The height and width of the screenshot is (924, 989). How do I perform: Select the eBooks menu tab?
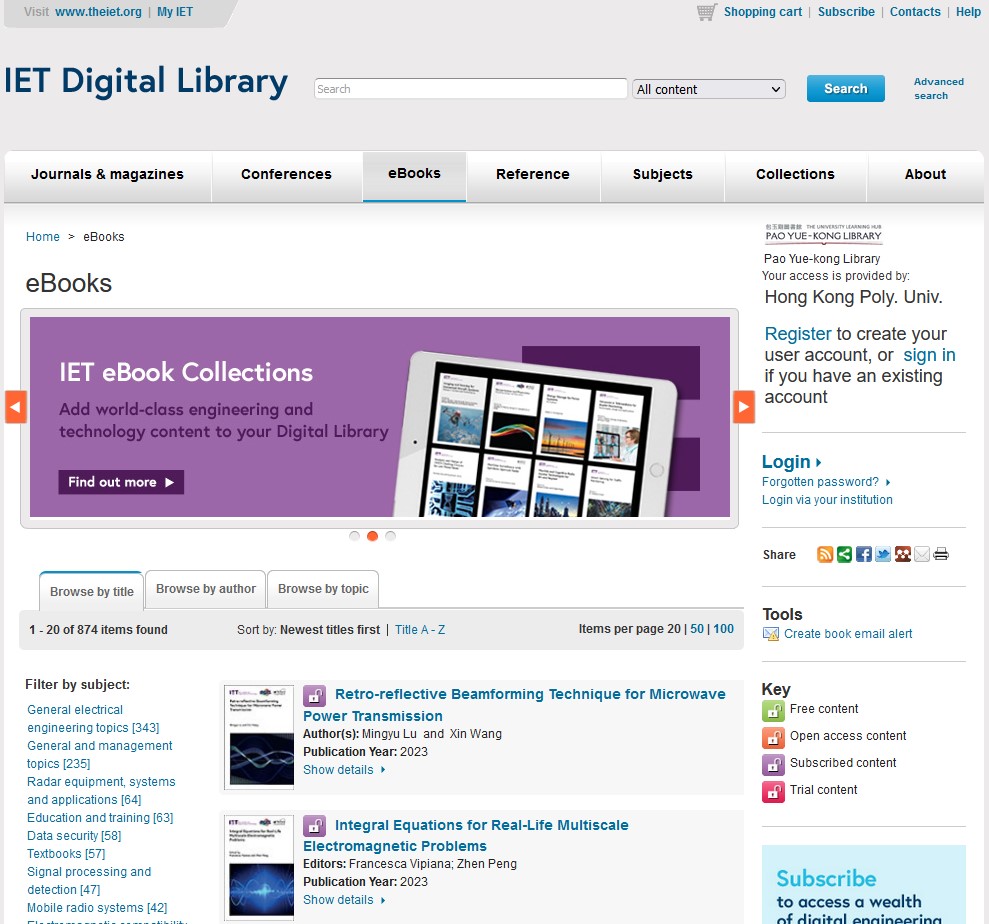point(414,173)
